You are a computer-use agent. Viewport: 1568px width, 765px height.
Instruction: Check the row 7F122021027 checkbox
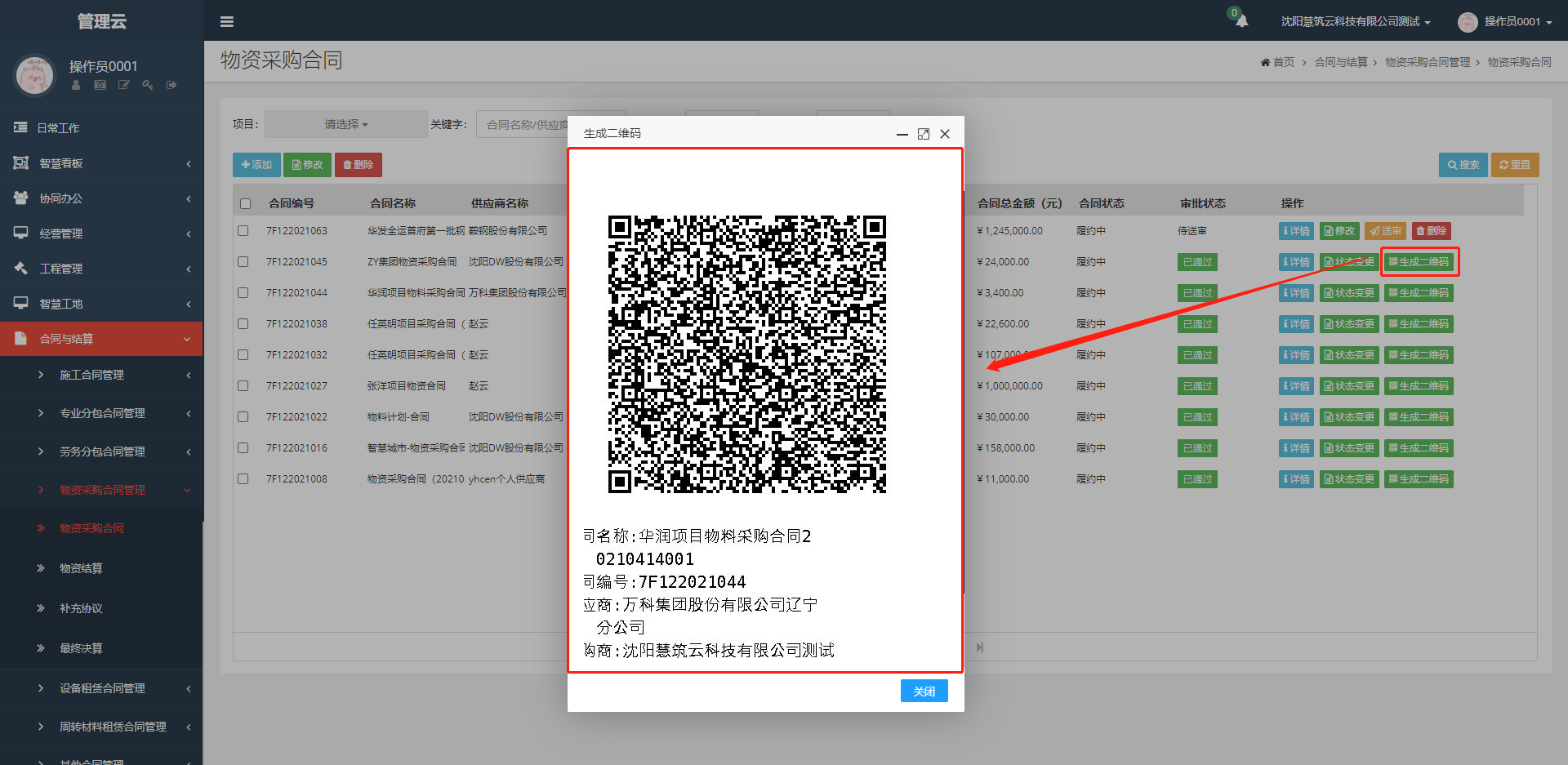pyautogui.click(x=243, y=386)
